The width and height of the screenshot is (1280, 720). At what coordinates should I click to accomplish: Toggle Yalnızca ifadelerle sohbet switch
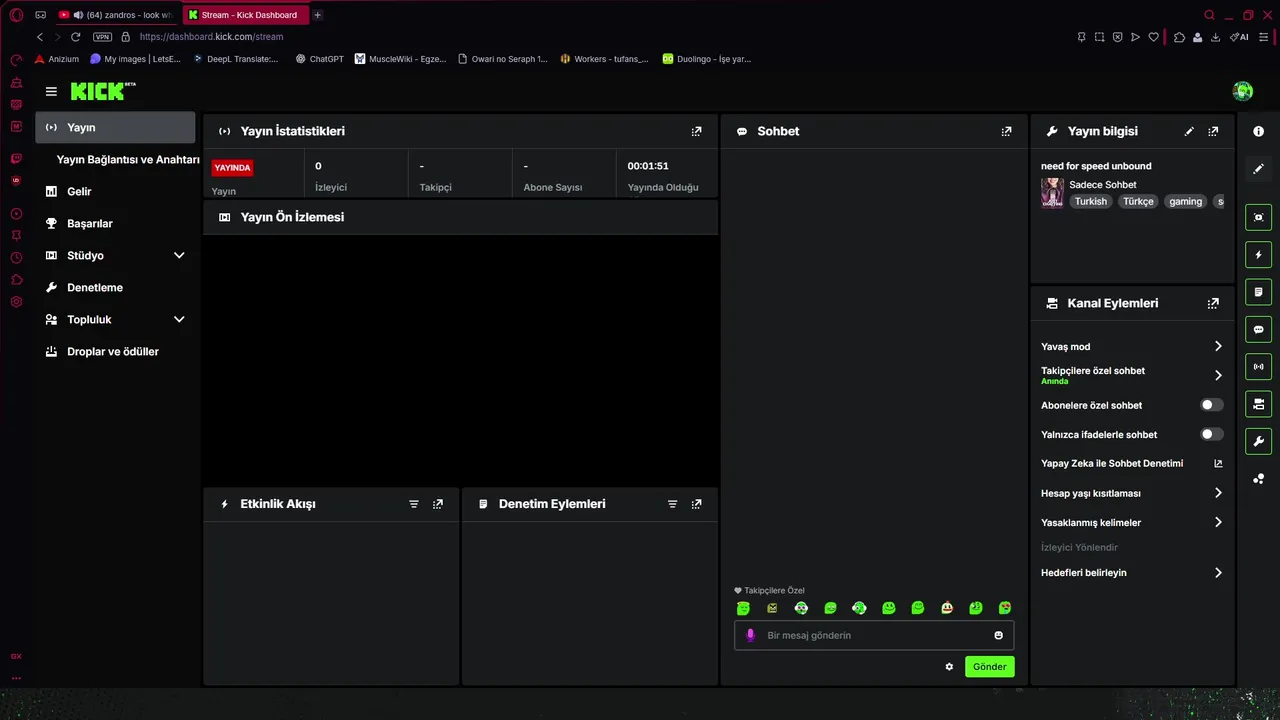1212,434
